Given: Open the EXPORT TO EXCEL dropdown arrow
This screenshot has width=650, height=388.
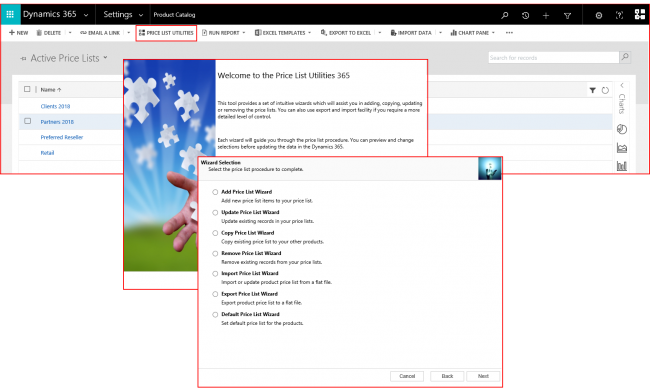Looking at the screenshot, I should pyautogui.click(x=380, y=33).
